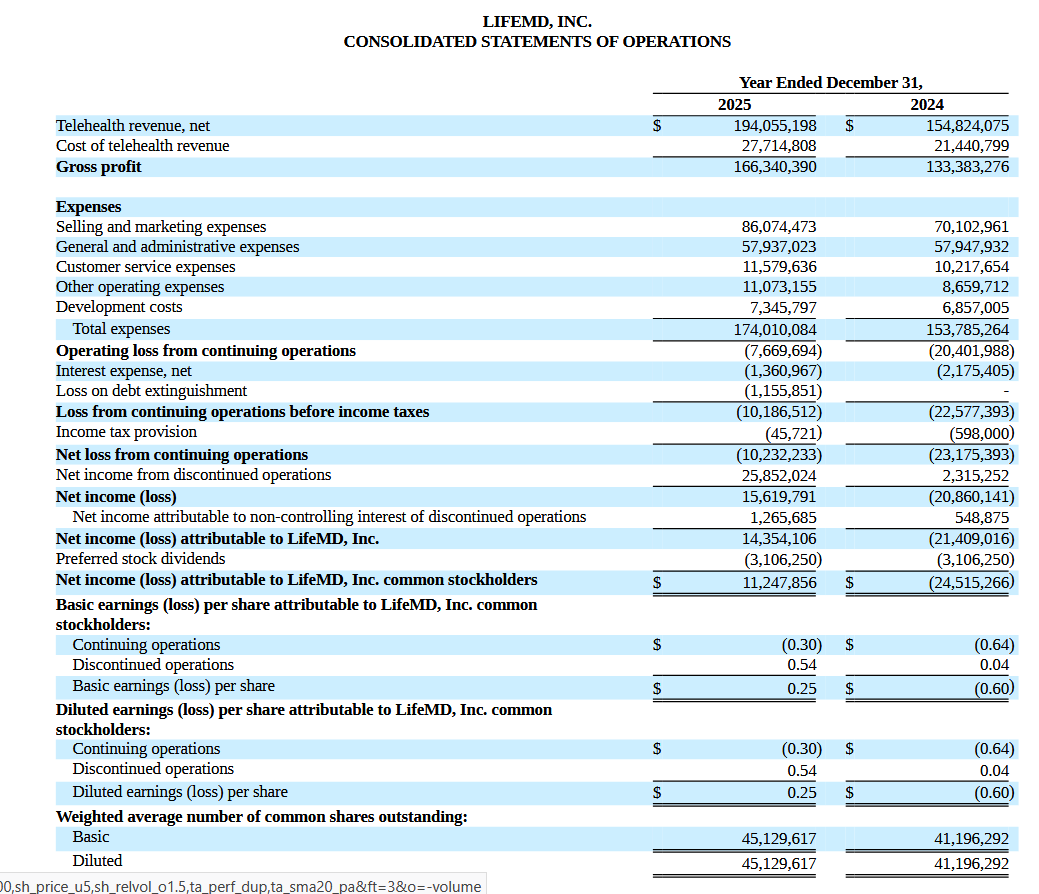Select the Consolidated Statements of Operations heading

tap(537, 42)
